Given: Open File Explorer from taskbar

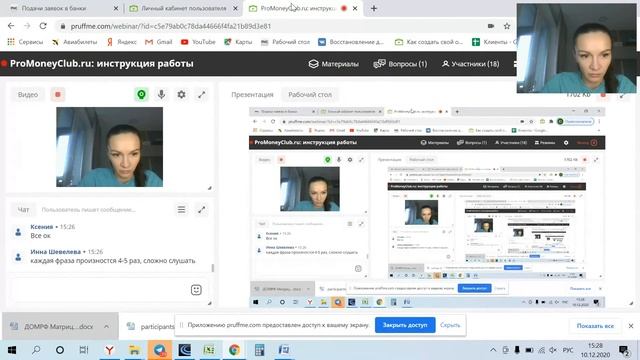Looking at the screenshot, I should [x=134, y=350].
